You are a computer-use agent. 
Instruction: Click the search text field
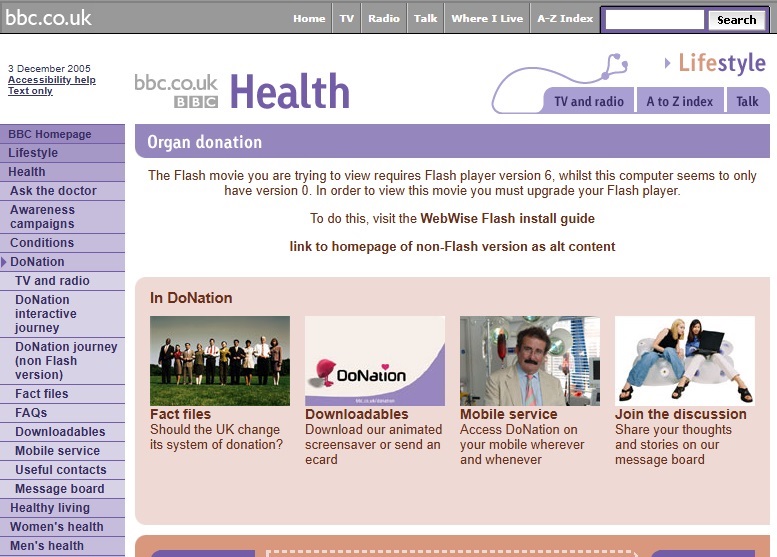coord(655,20)
